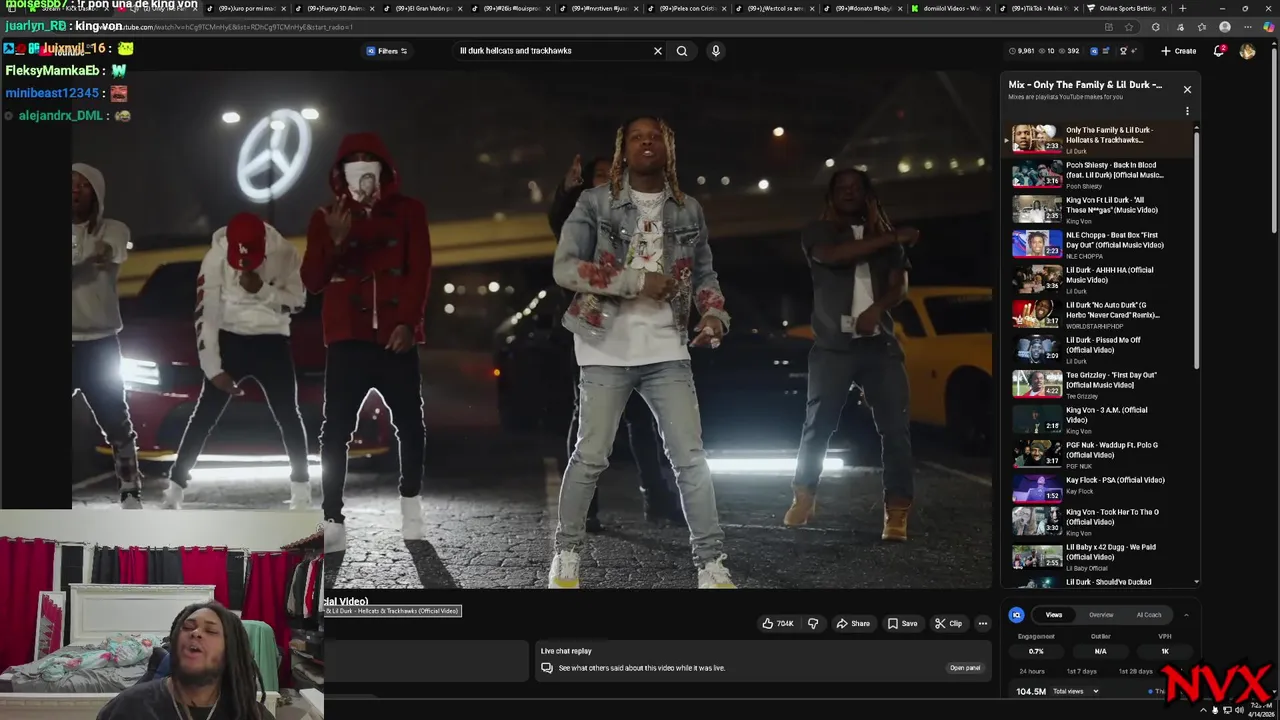Play King Von 3 A.M. video
Screen dimensions: 1280x720
pyautogui.click(x=1100, y=420)
